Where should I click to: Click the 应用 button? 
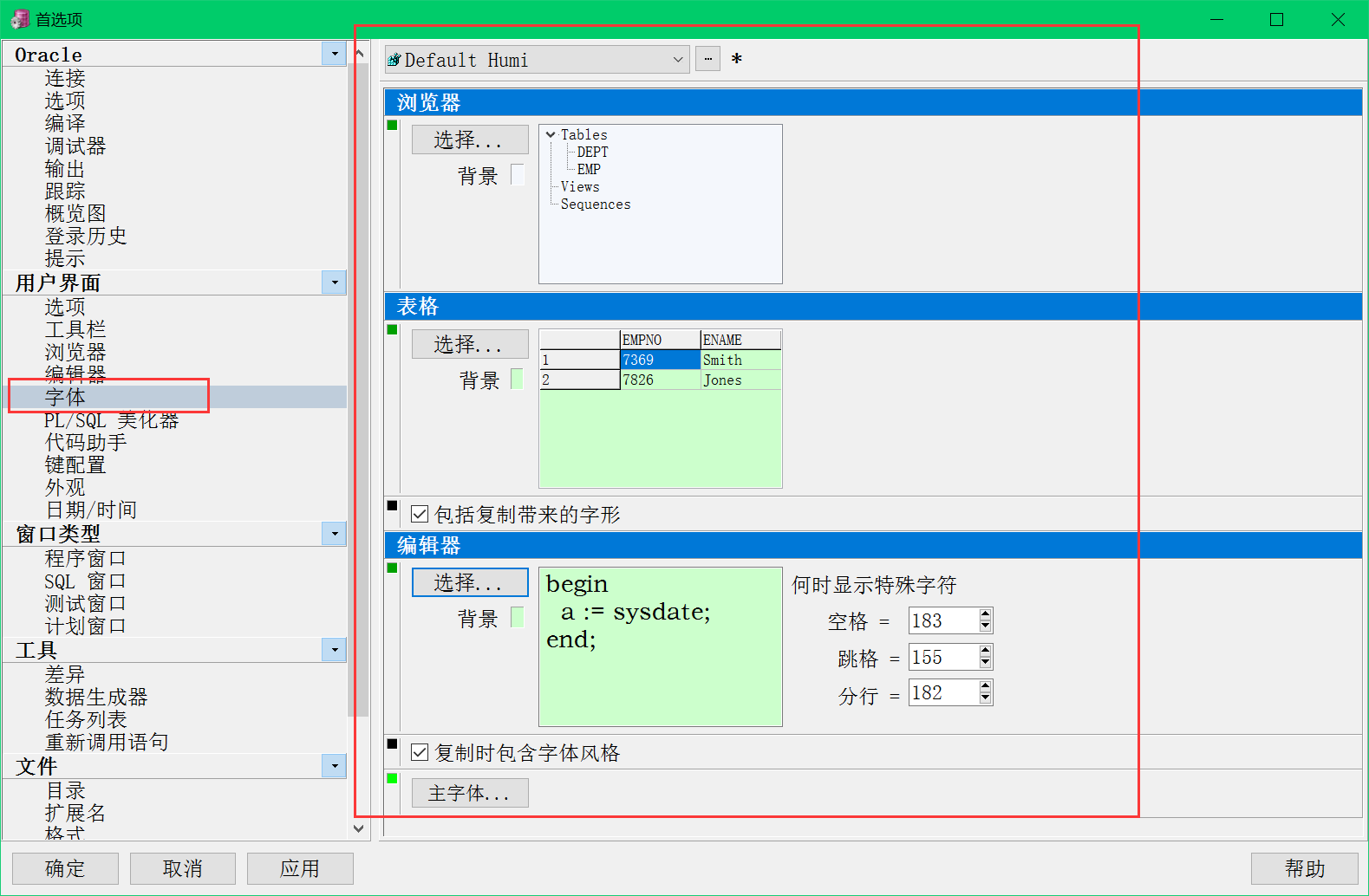coord(300,868)
